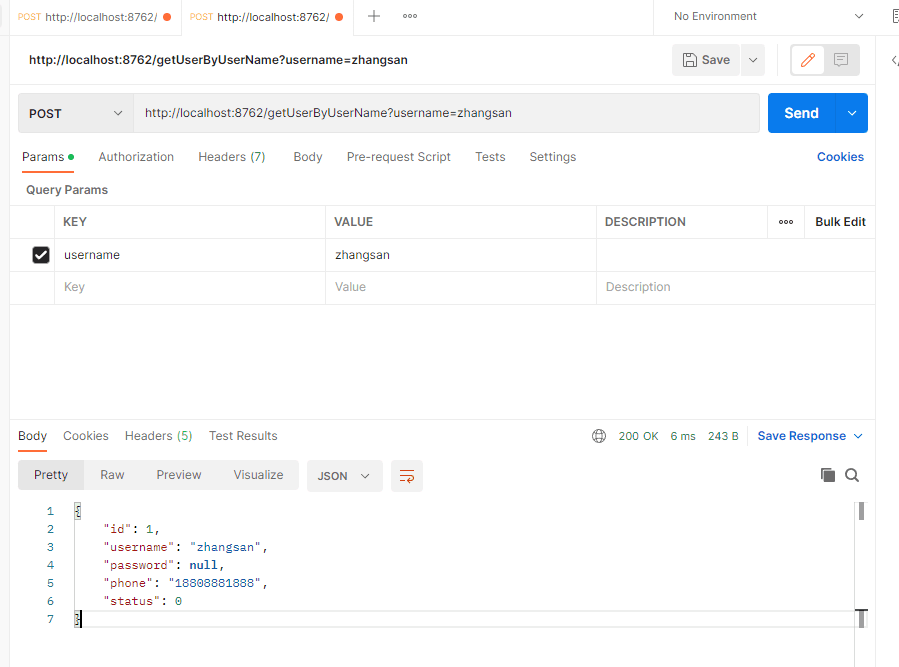The image size is (899, 667).
Task: Click the 243 B response size
Action: 723,436
